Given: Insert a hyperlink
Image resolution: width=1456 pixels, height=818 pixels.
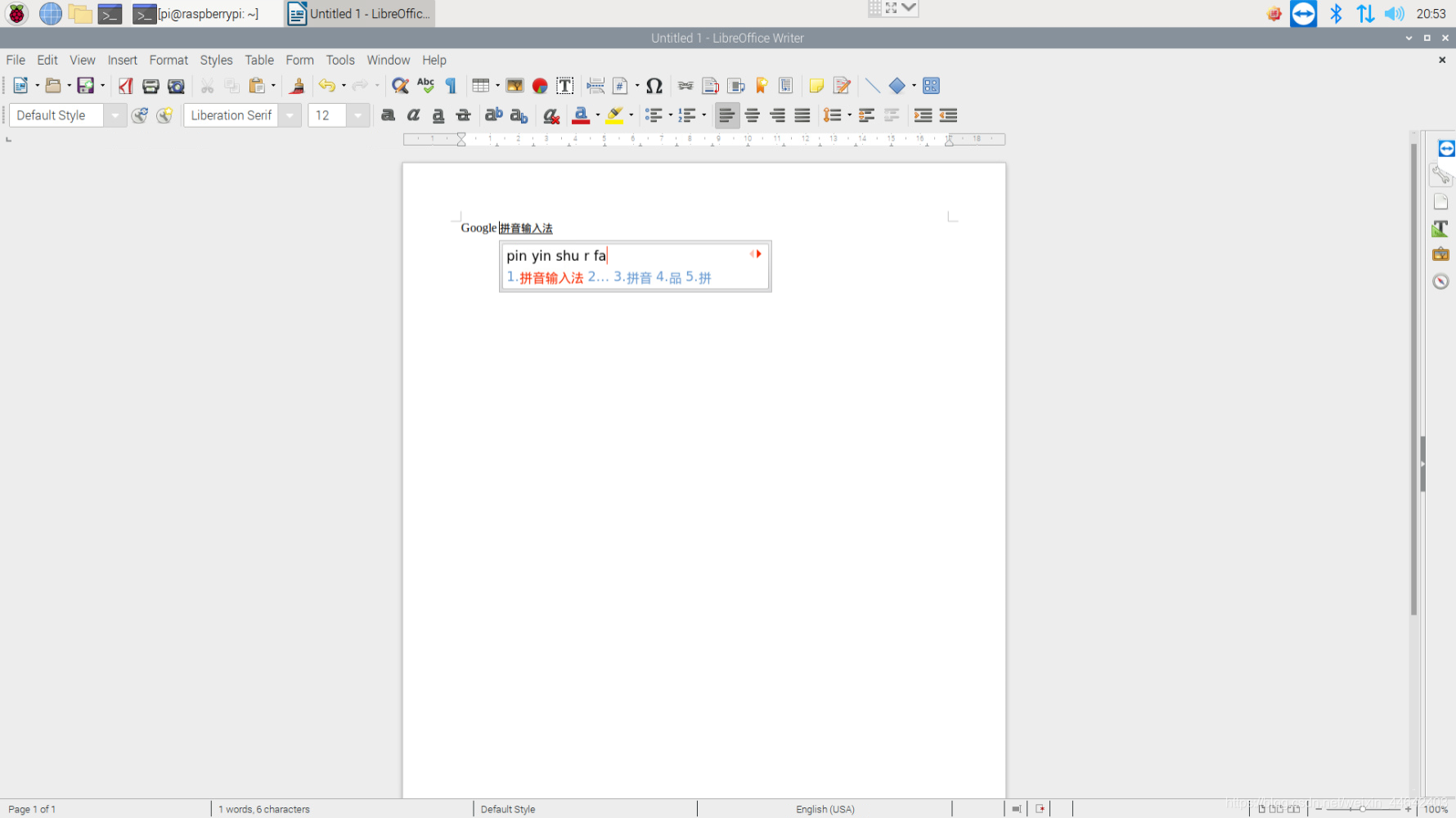Looking at the screenshot, I should pos(685,86).
